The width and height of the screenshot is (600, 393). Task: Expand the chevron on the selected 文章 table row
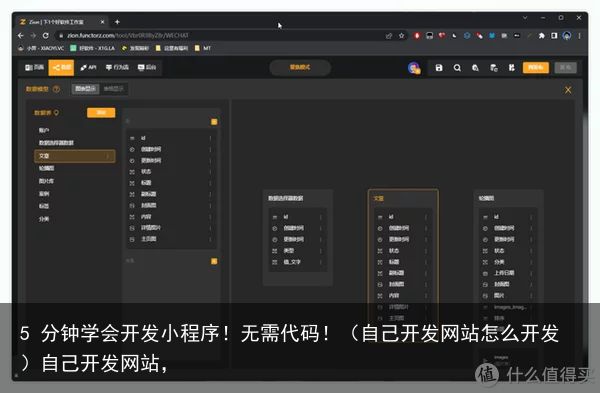point(108,156)
